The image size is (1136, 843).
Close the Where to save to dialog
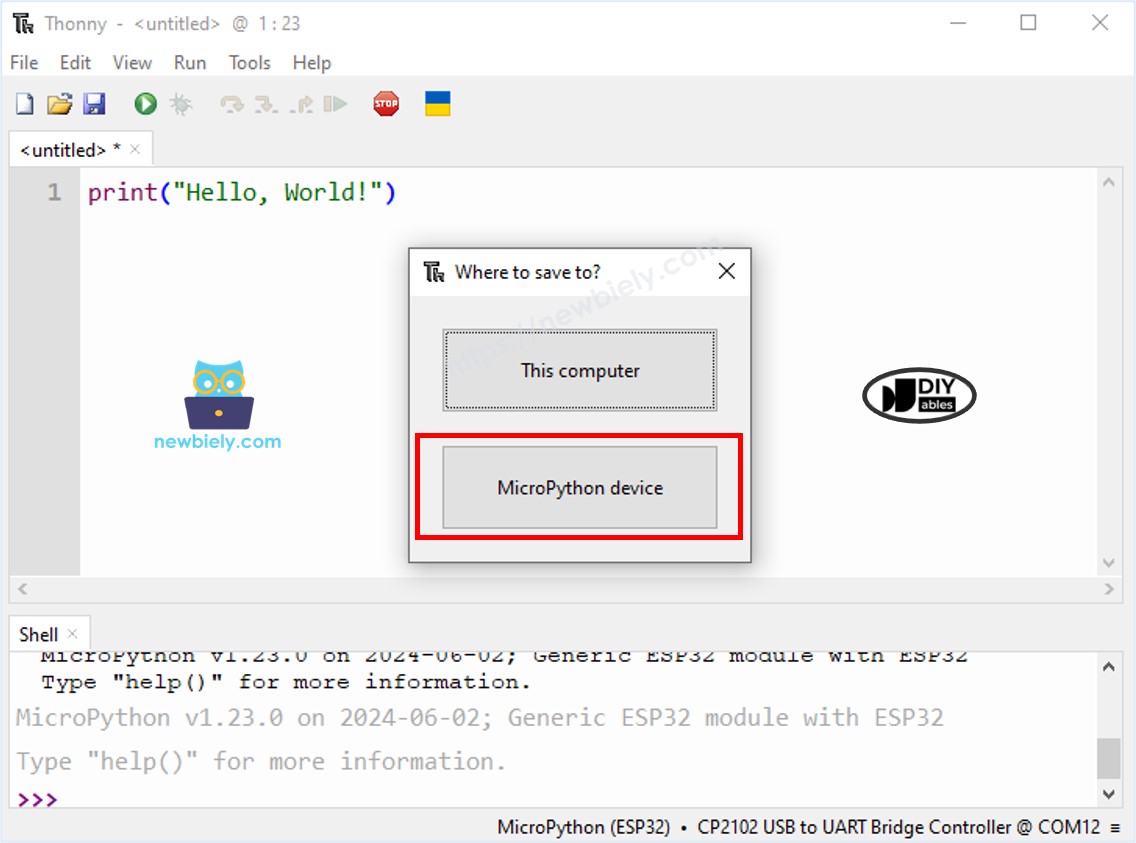pos(726,271)
